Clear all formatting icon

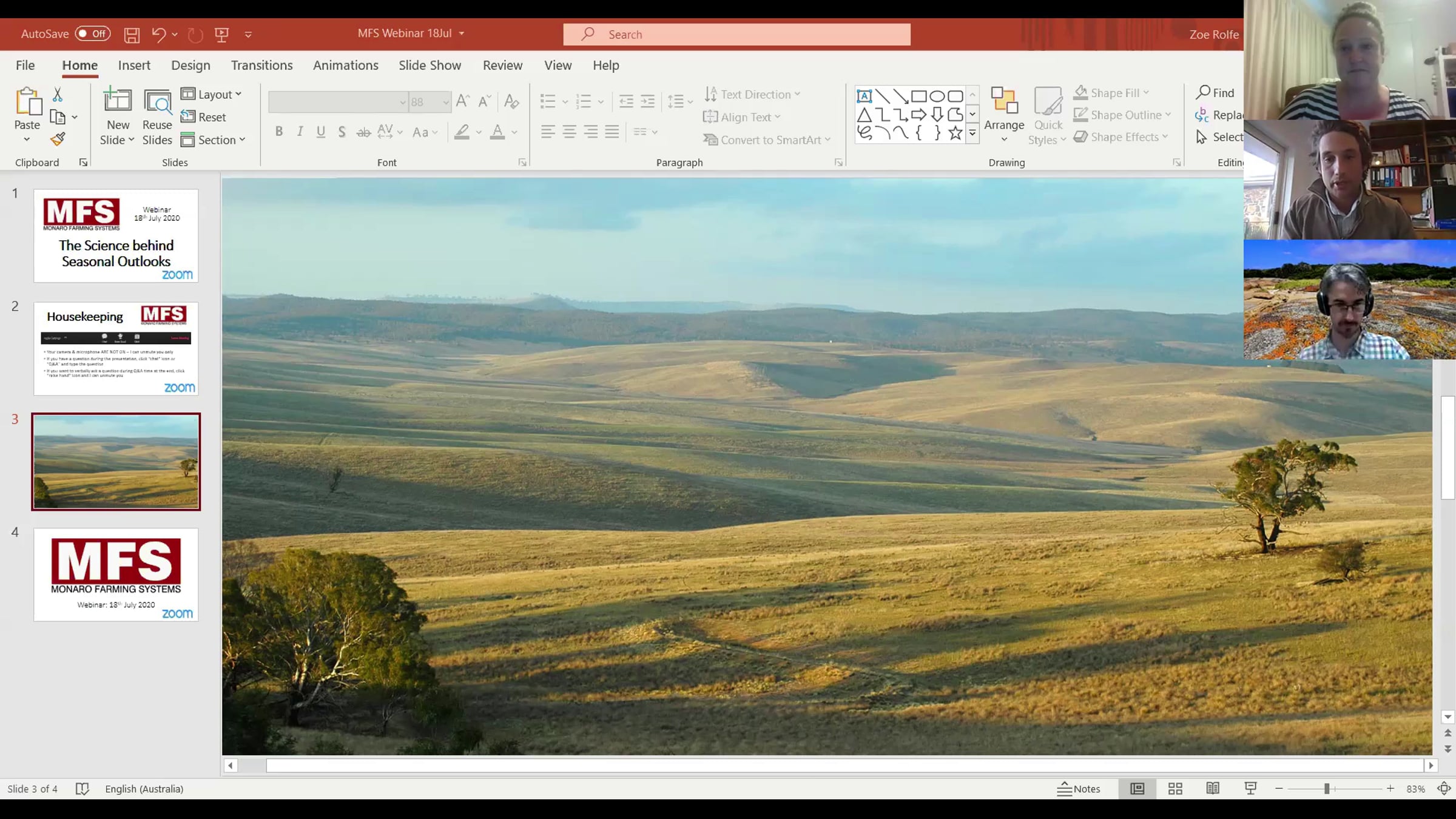pos(511,101)
